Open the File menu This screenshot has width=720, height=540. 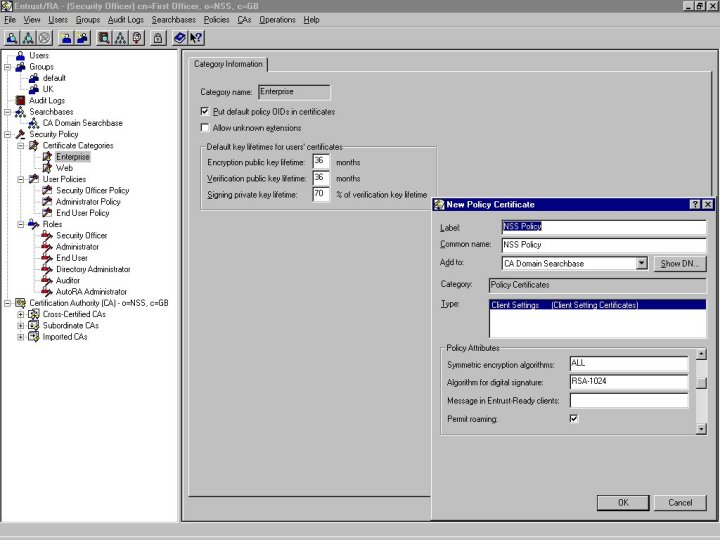click(x=10, y=20)
